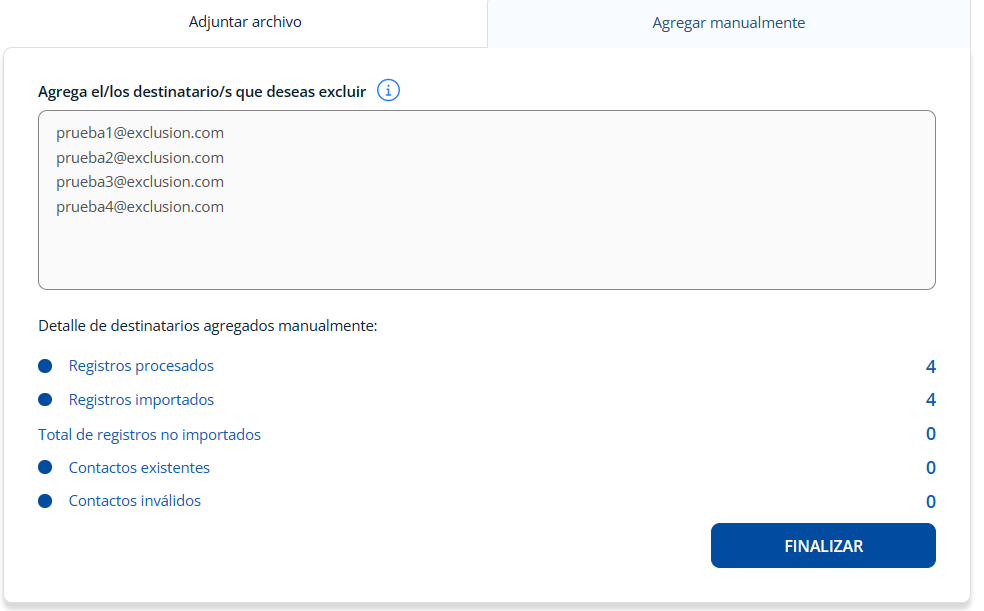
Task: Click the count value for Registros procesados
Action: point(930,367)
